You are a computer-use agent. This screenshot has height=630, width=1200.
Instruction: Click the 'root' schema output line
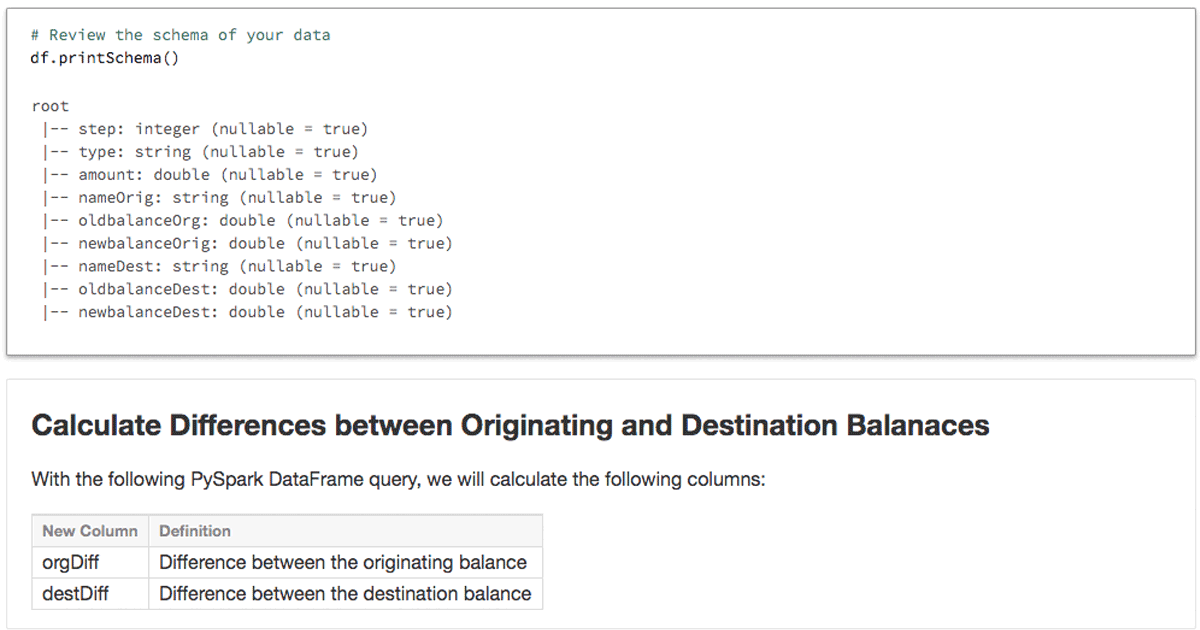50,106
